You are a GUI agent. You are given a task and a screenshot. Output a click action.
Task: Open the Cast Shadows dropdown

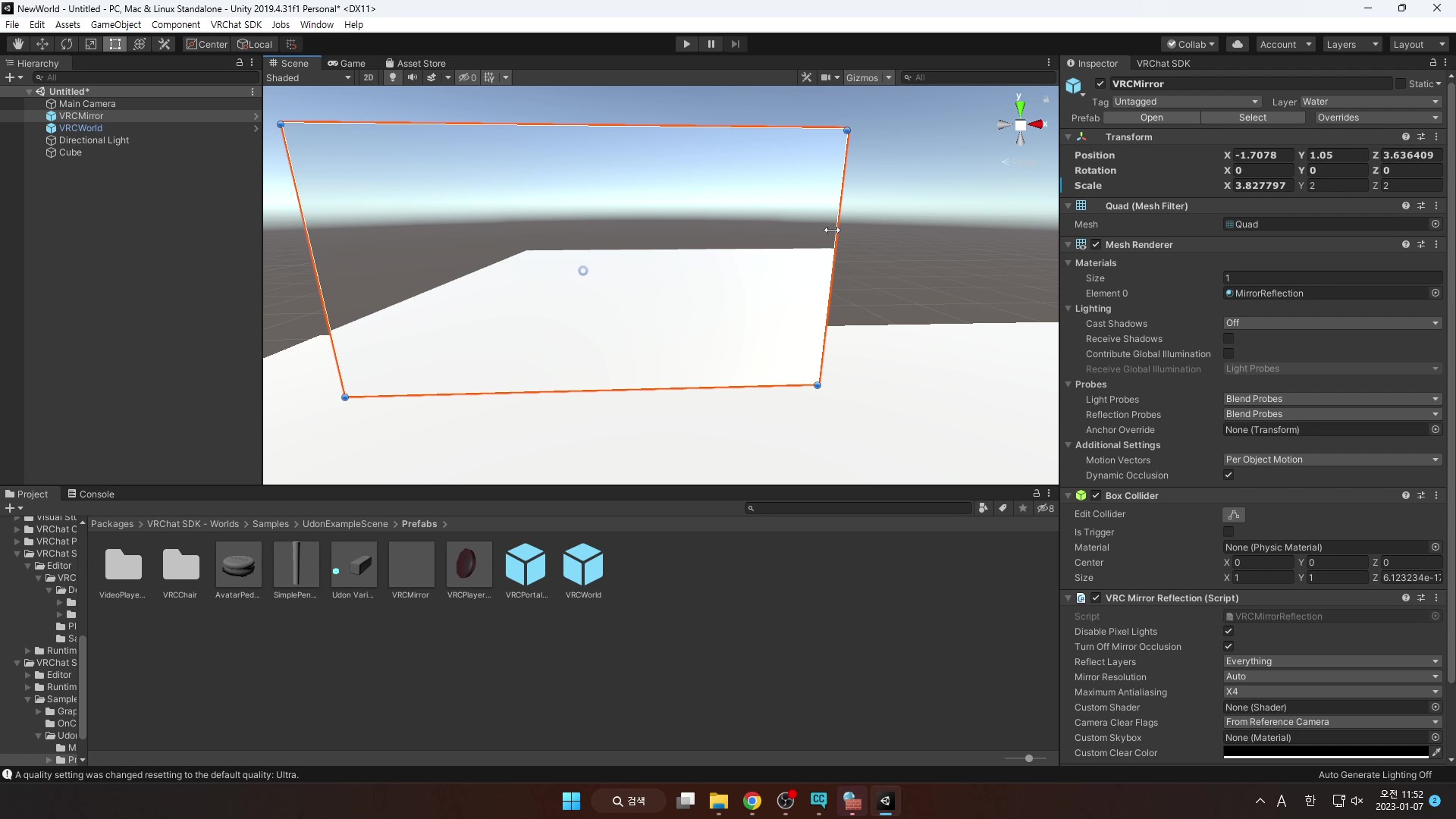tap(1332, 324)
